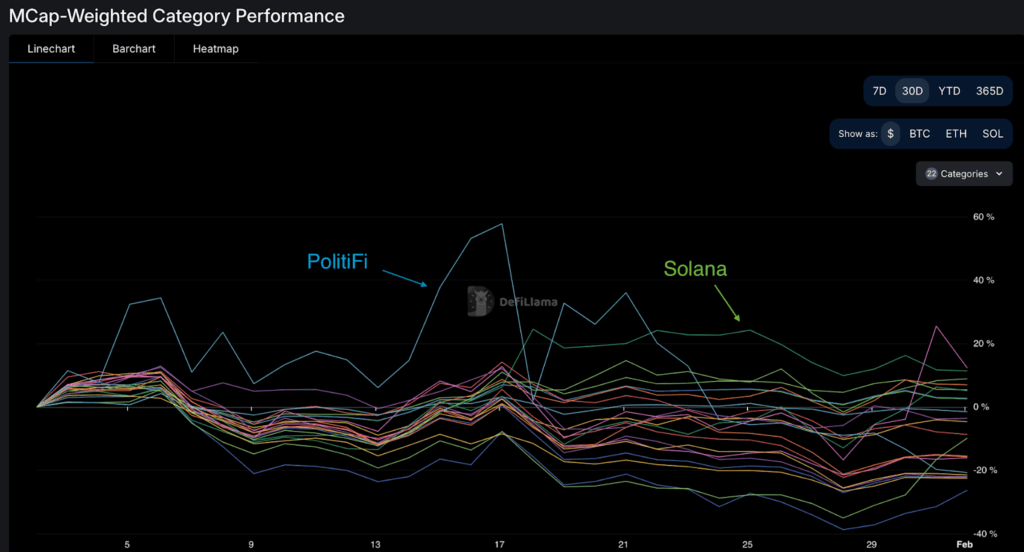Expand the Categories chevron arrow
1024x552 pixels.
pyautogui.click(x=999, y=174)
